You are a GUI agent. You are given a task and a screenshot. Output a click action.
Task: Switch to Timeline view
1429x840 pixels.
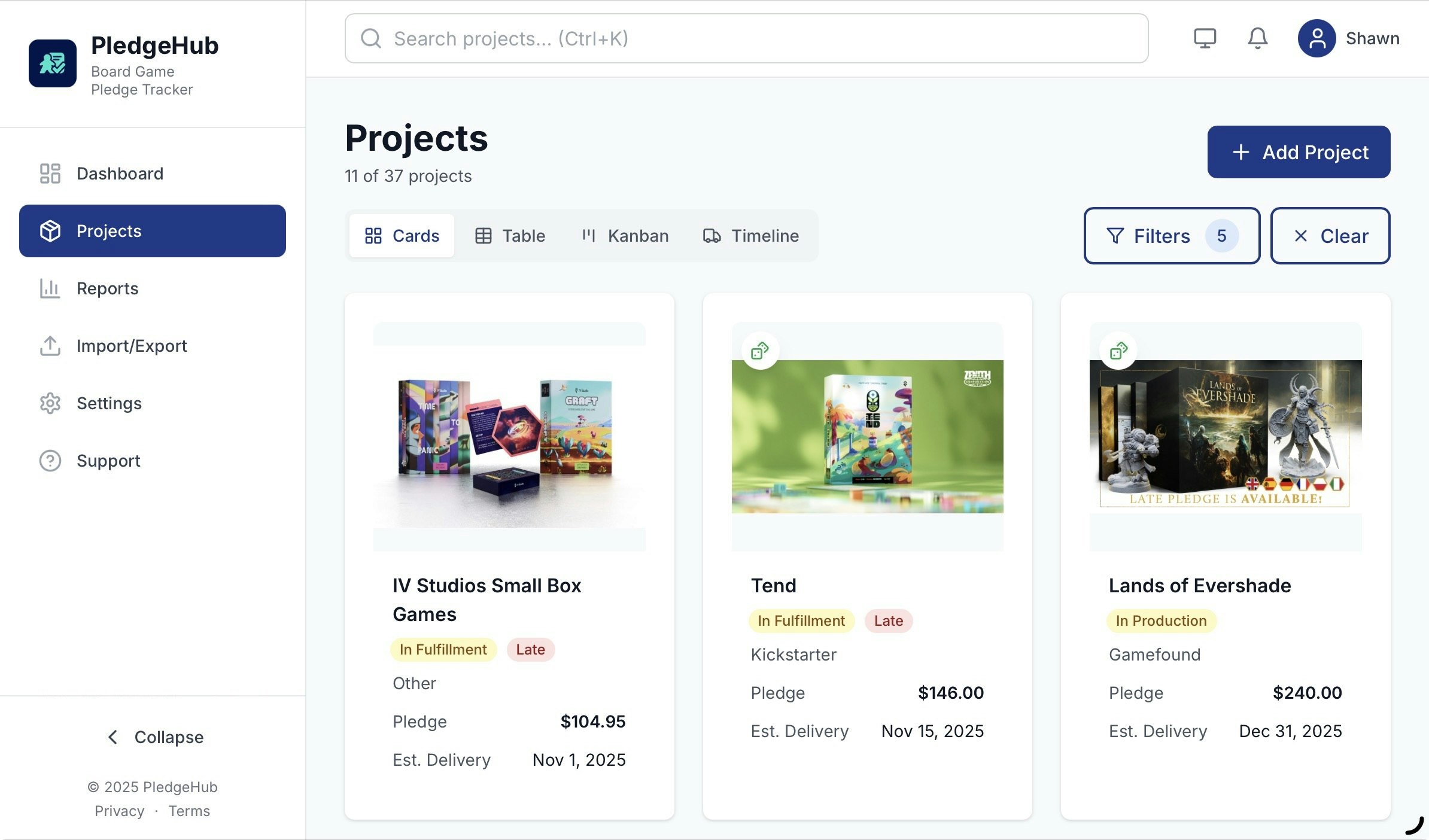tap(750, 236)
